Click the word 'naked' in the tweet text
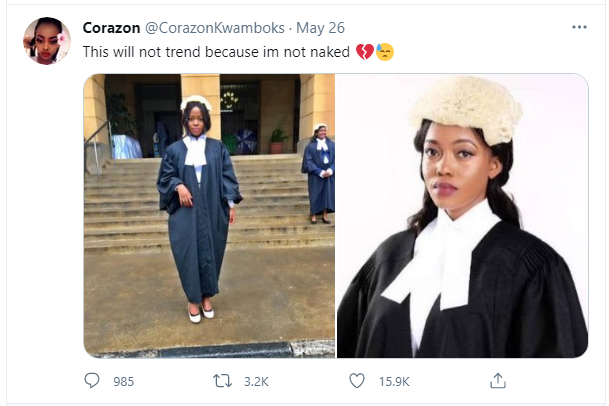 coord(329,50)
